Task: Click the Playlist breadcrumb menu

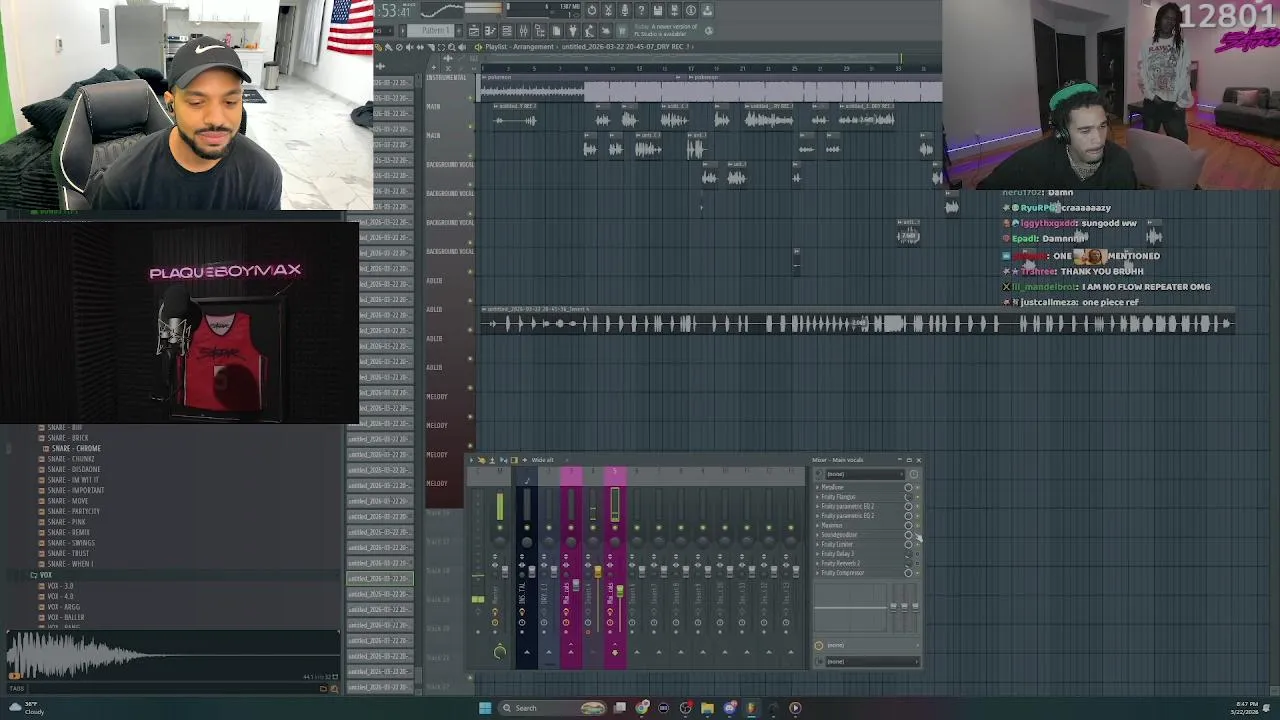Action: point(496,47)
